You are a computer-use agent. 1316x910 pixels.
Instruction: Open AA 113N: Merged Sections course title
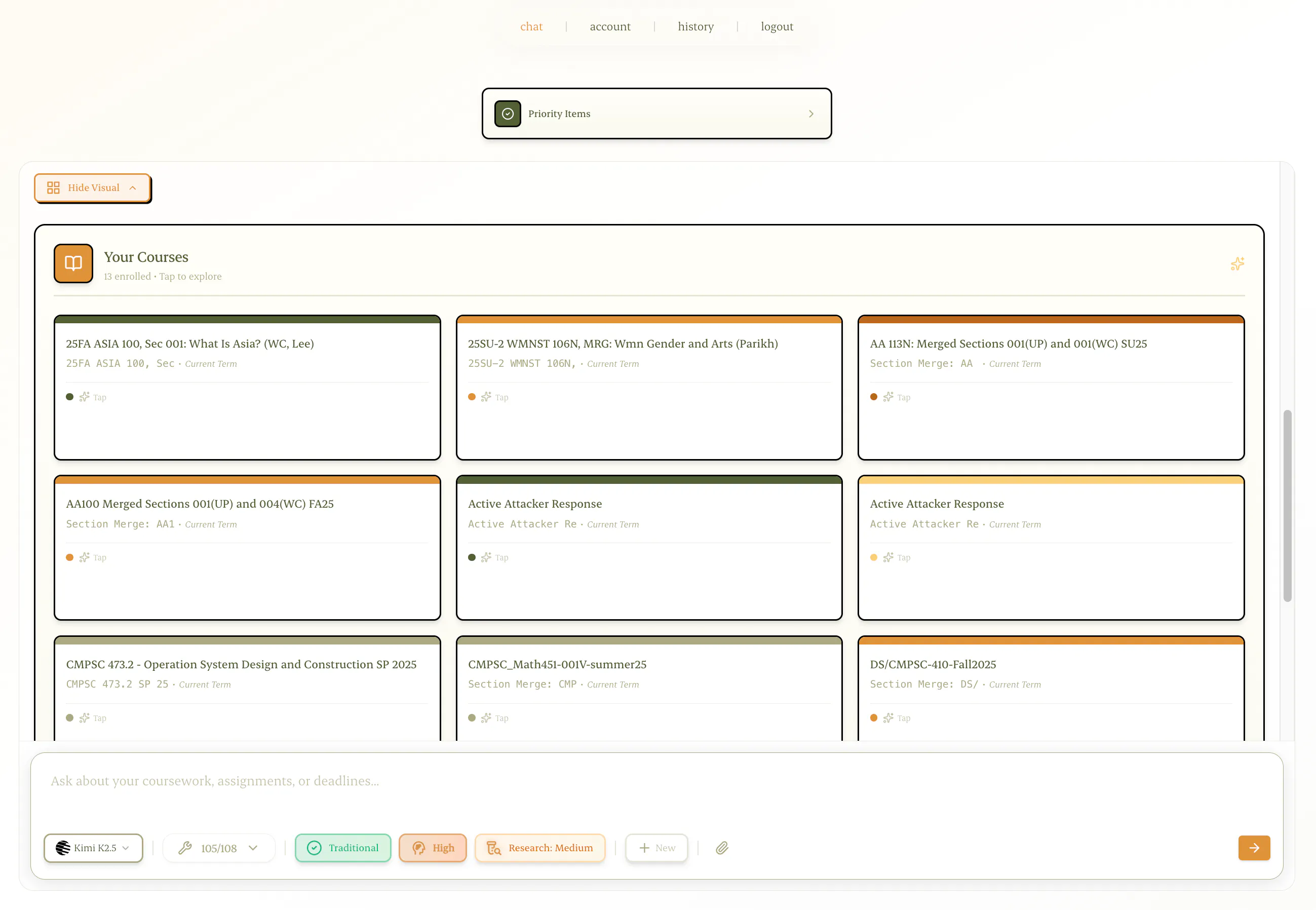[1008, 343]
